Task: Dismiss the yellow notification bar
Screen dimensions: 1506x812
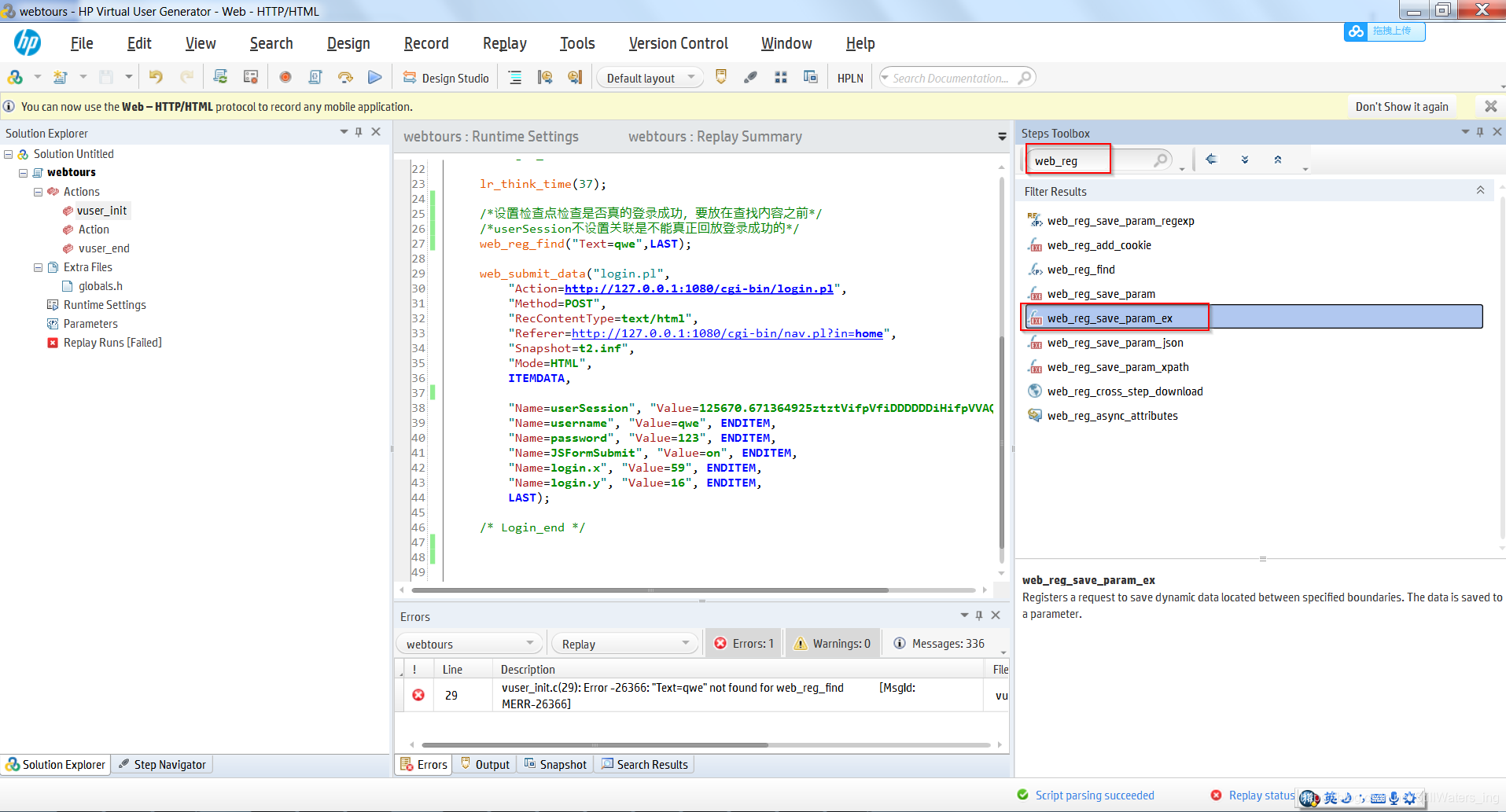Action: click(x=1490, y=106)
